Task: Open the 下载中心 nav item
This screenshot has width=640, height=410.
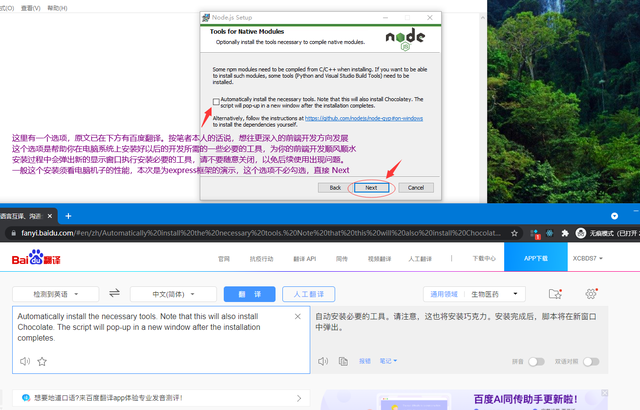Action: click(484, 259)
